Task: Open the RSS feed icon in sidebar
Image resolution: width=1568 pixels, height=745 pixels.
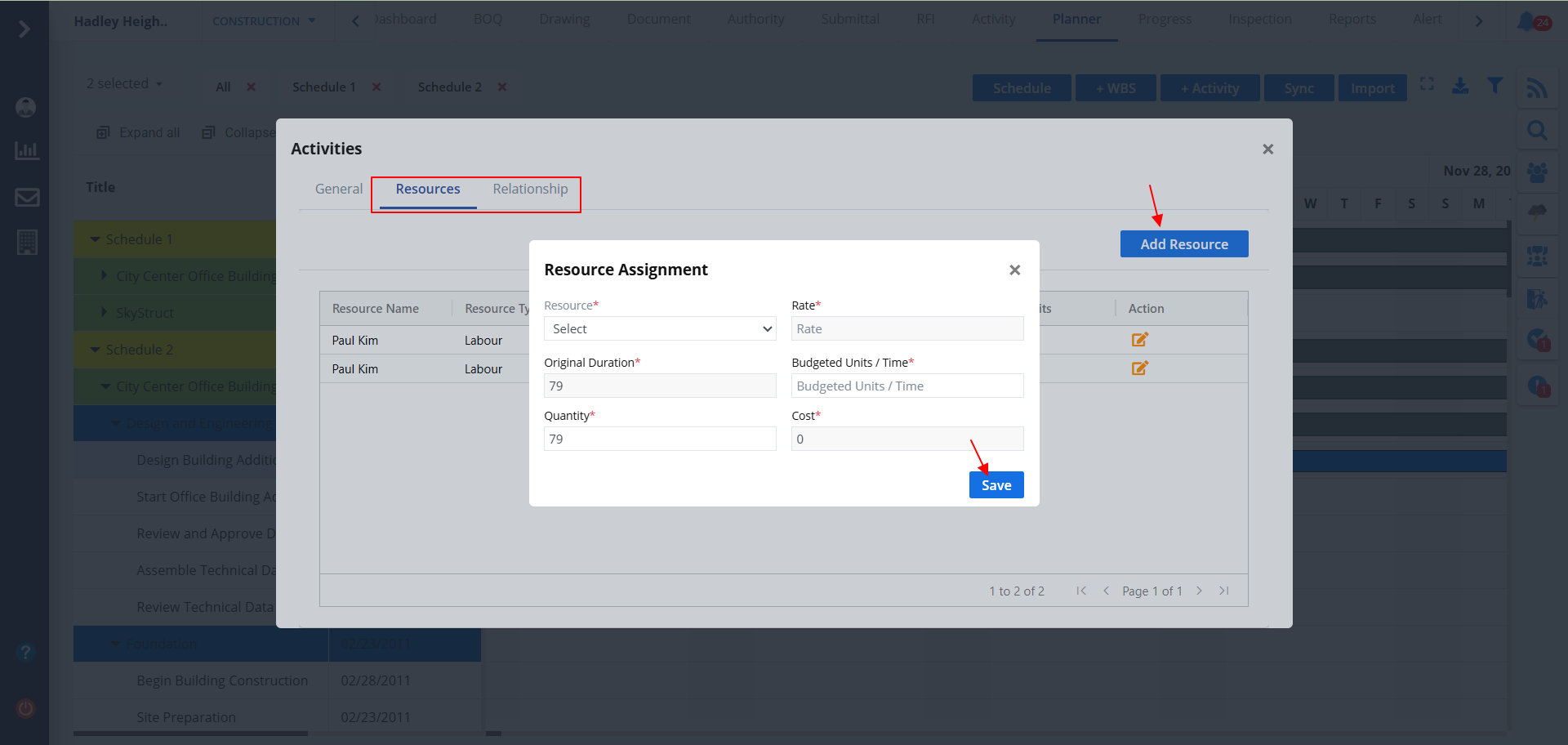Action: pos(1537,88)
